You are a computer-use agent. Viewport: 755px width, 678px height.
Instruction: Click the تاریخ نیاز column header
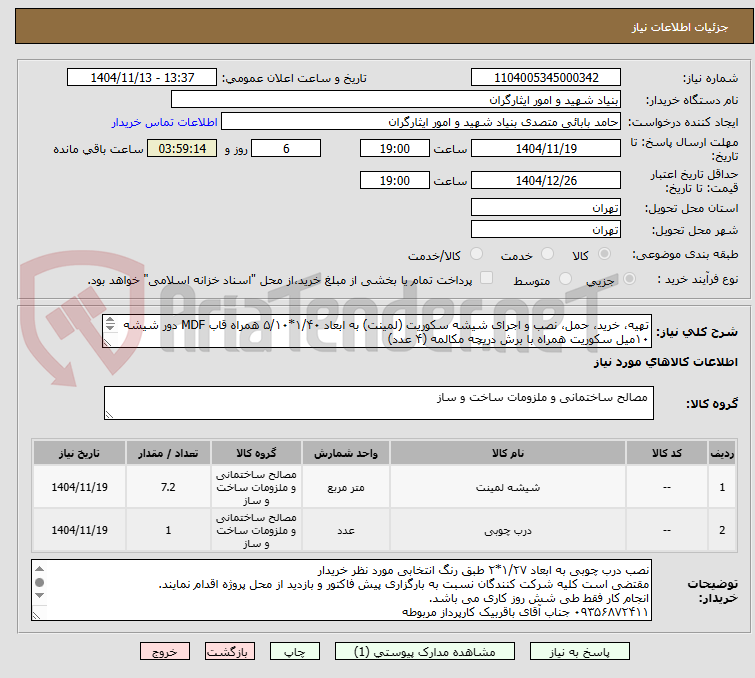(x=79, y=453)
